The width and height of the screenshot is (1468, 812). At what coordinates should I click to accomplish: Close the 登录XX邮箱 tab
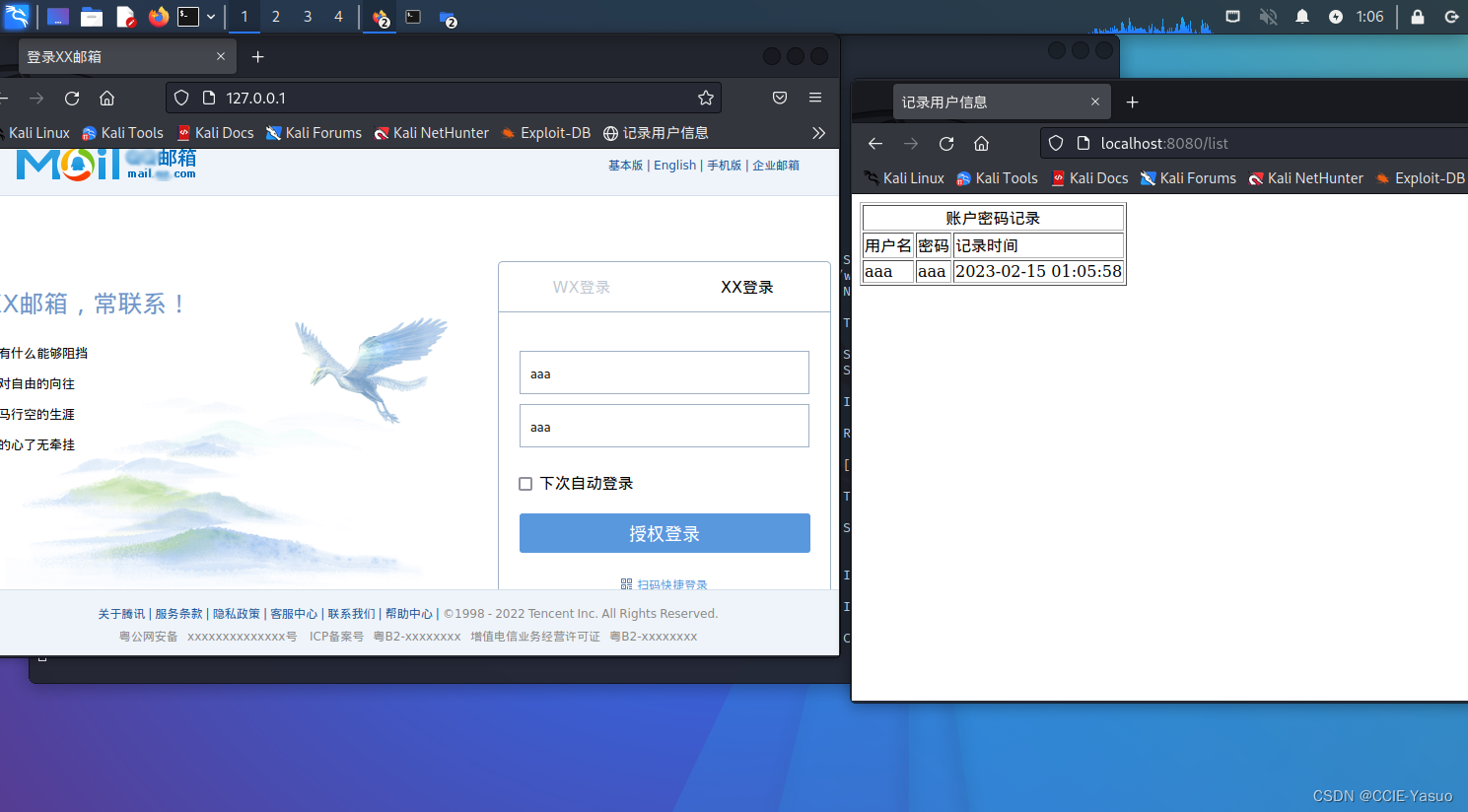(221, 56)
